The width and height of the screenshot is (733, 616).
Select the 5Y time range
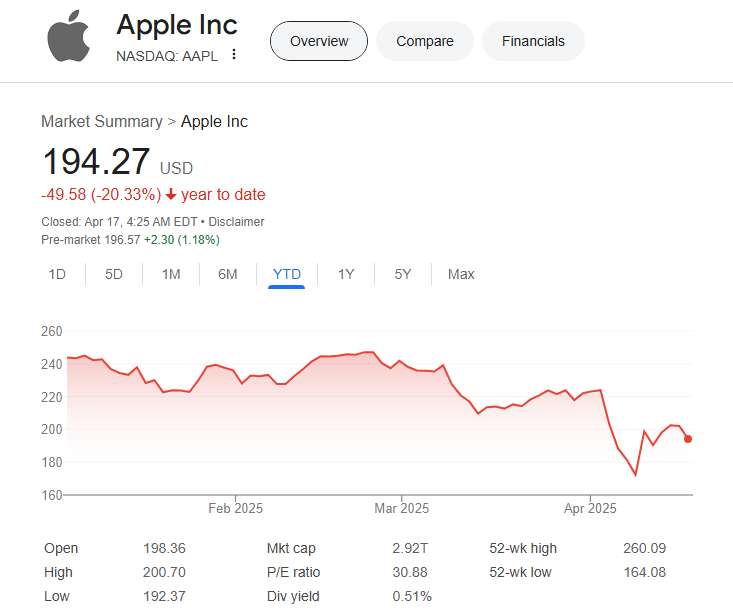coord(402,274)
